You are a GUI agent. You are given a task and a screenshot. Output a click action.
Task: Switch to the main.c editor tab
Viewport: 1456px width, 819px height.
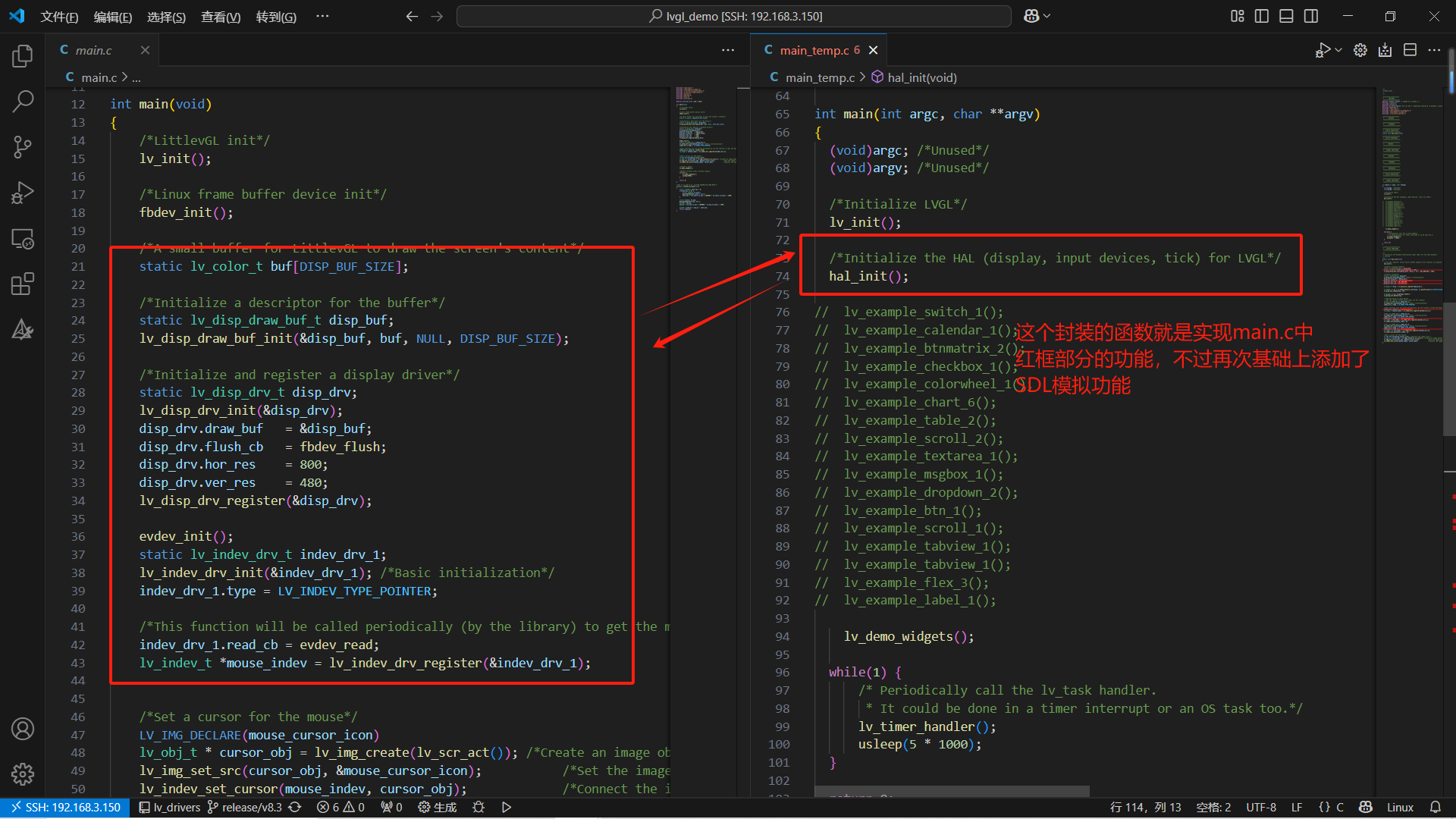(94, 50)
